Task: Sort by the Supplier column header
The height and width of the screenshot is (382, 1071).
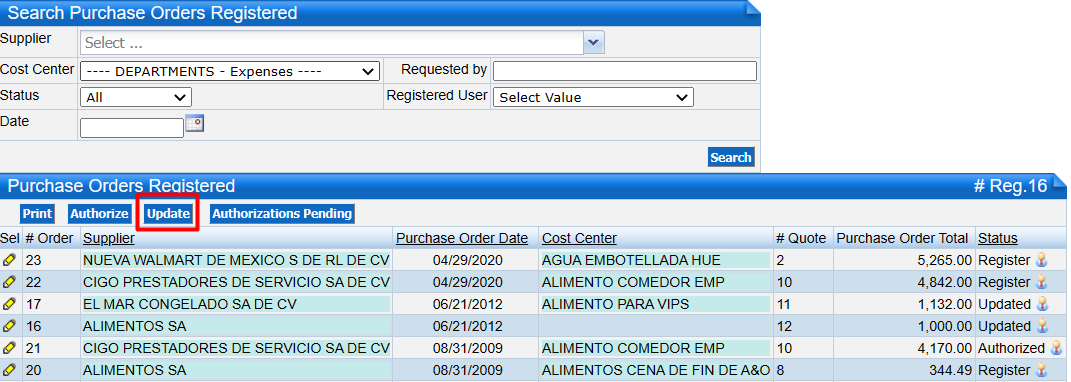Action: coord(109,238)
